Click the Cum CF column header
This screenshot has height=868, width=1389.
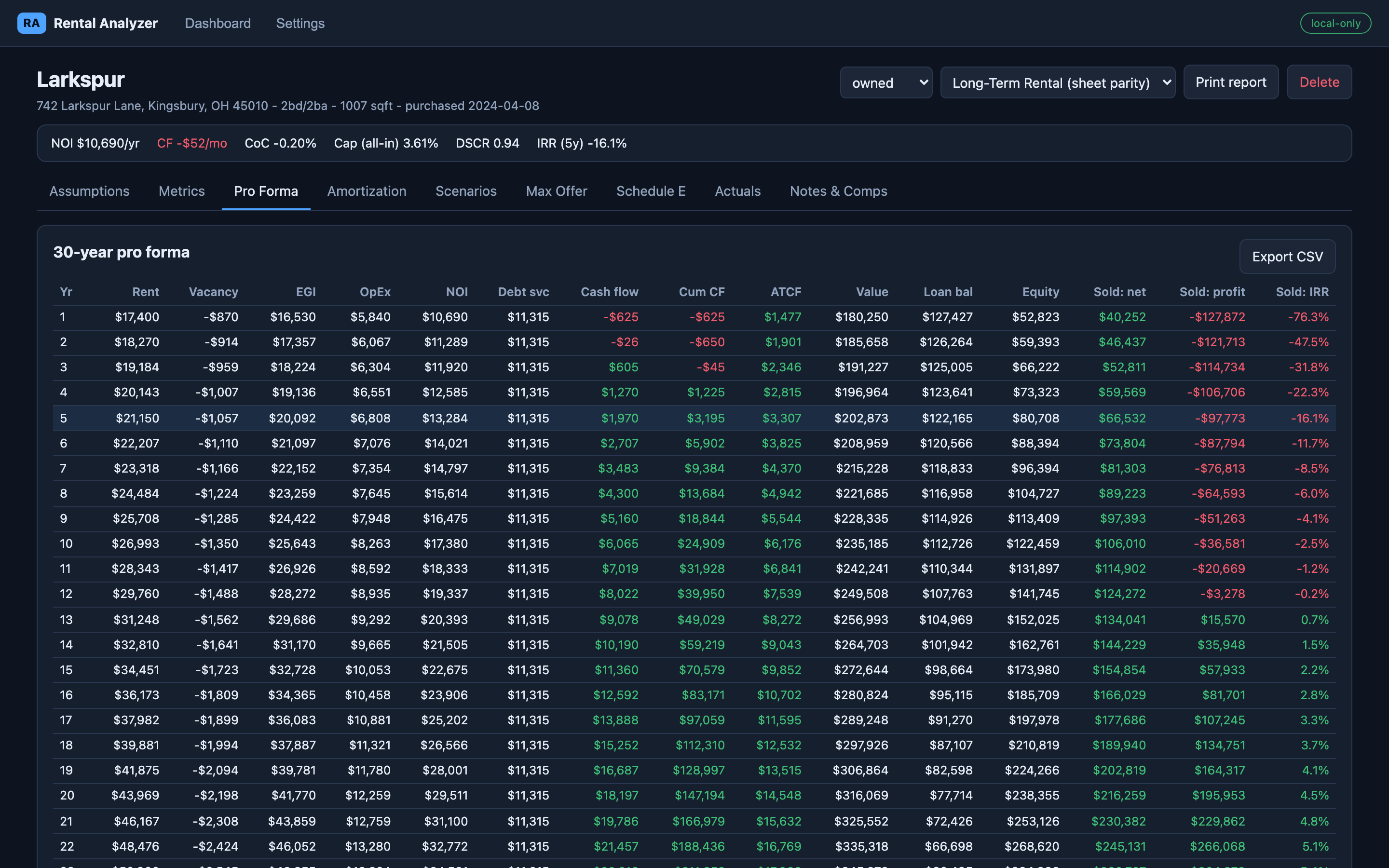click(x=702, y=292)
